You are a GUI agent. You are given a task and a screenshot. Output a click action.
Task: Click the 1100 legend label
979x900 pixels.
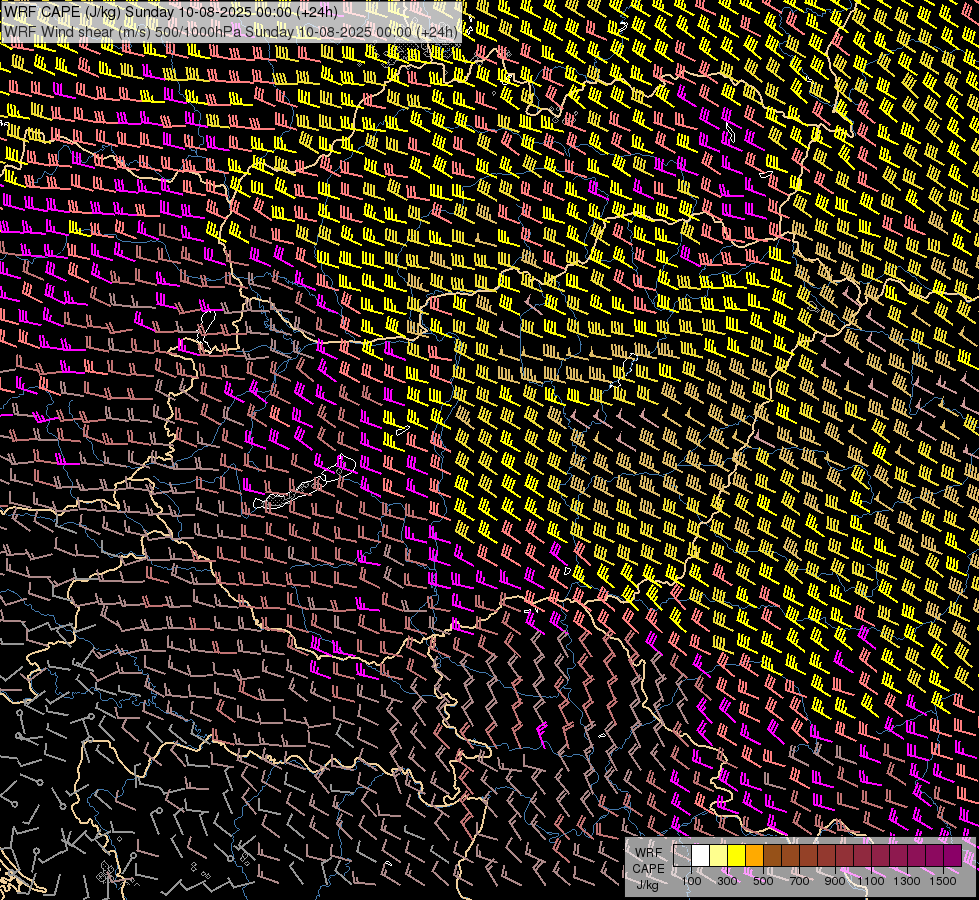pyautogui.click(x=871, y=881)
